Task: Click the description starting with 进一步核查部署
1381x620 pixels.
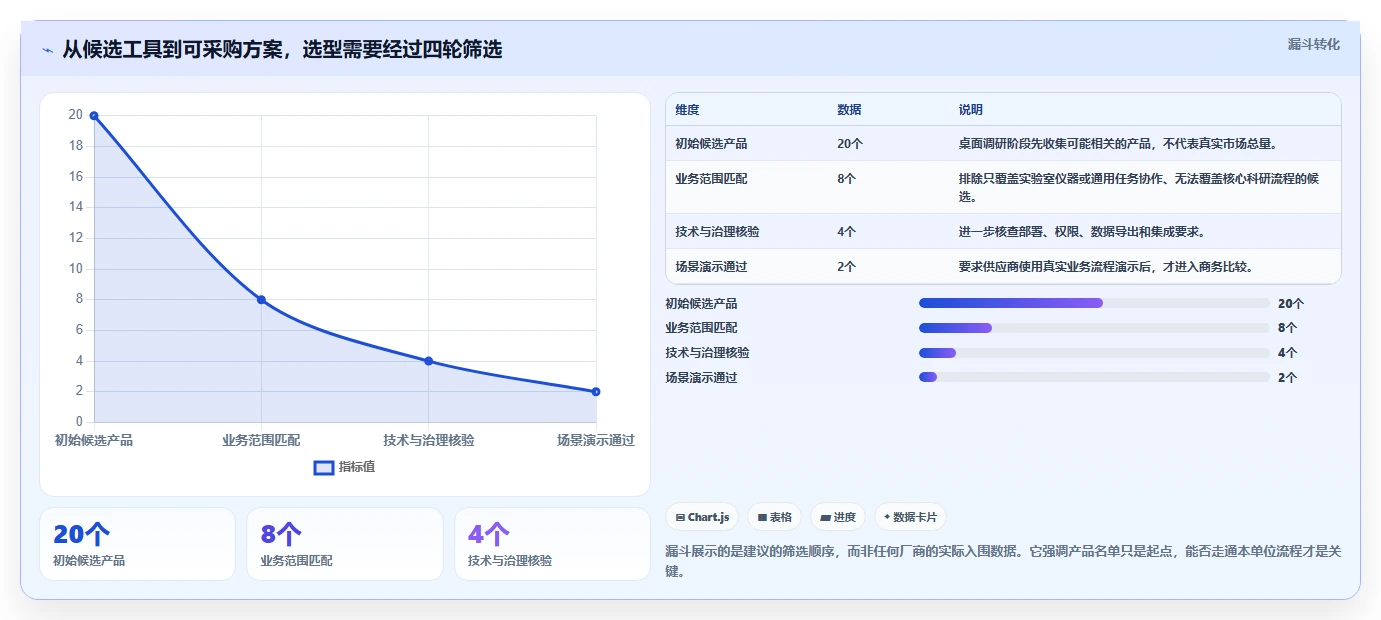Action: 1082,232
